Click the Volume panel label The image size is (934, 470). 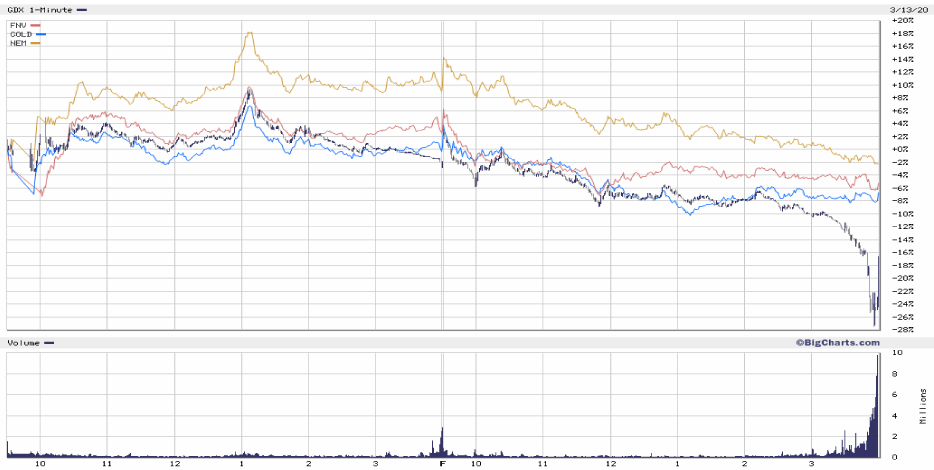24,343
